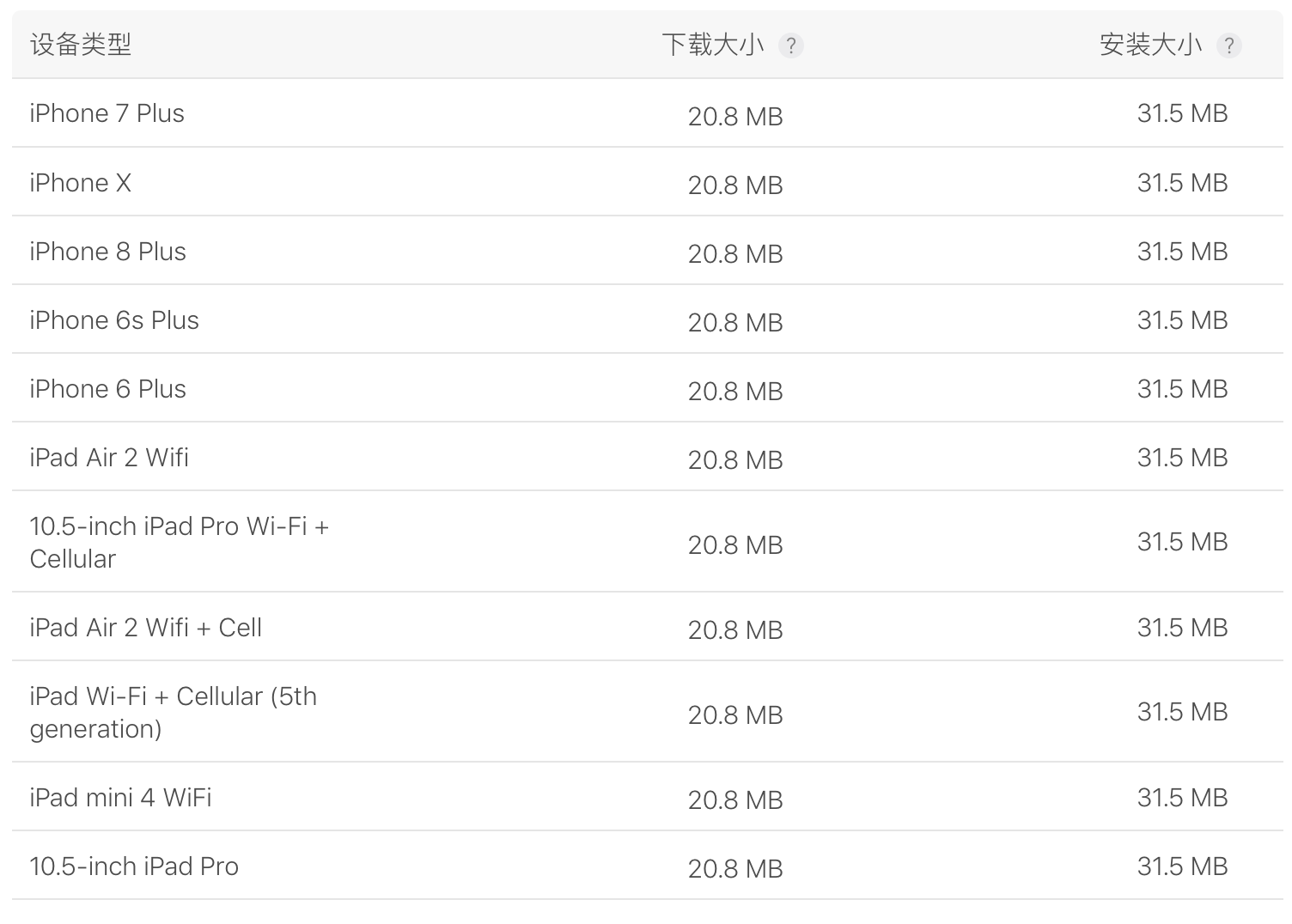This screenshot has height=924, width=1292.
Task: Select the iPhone X device row
Action: [647, 182]
